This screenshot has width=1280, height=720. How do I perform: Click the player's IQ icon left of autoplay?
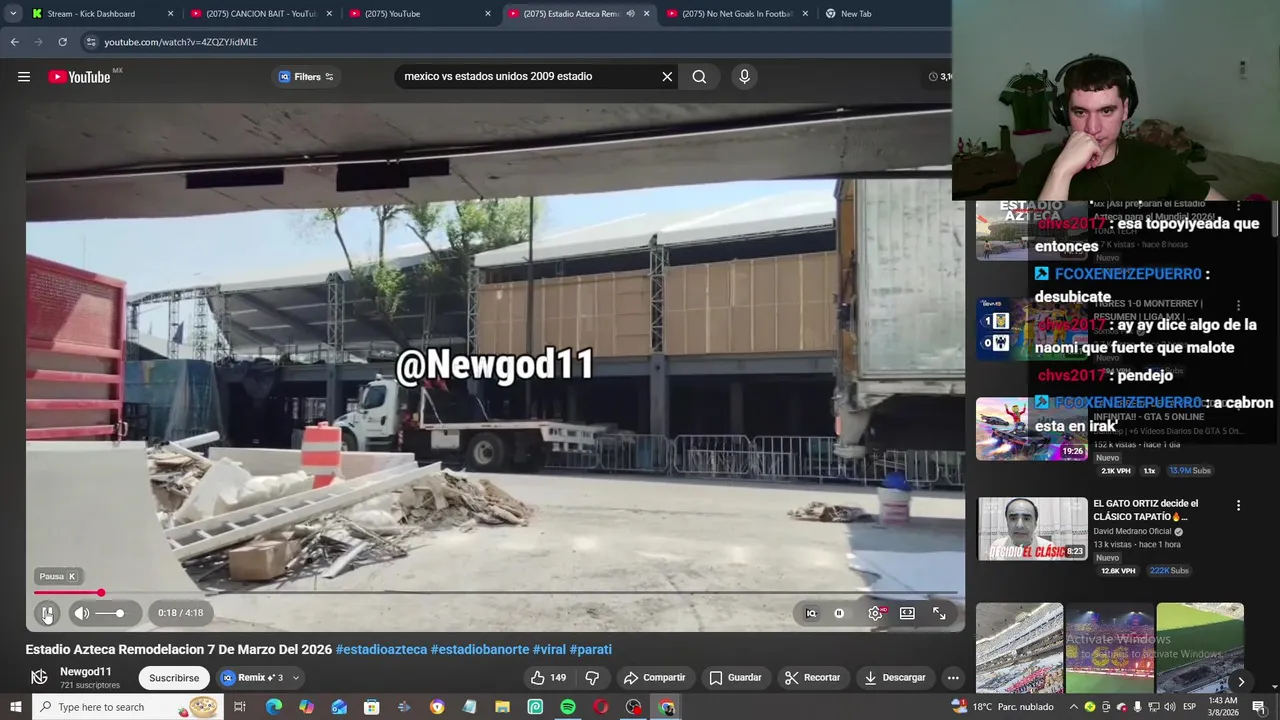pyautogui.click(x=811, y=613)
